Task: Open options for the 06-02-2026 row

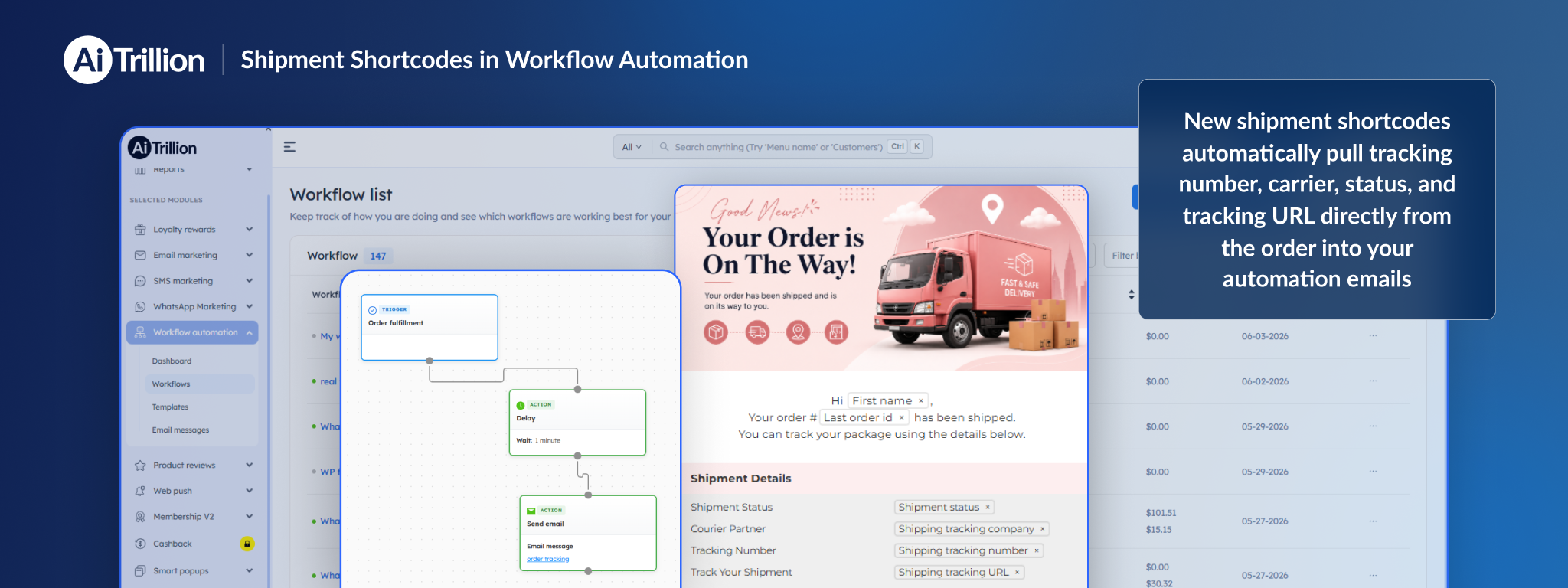Action: click(x=1373, y=381)
